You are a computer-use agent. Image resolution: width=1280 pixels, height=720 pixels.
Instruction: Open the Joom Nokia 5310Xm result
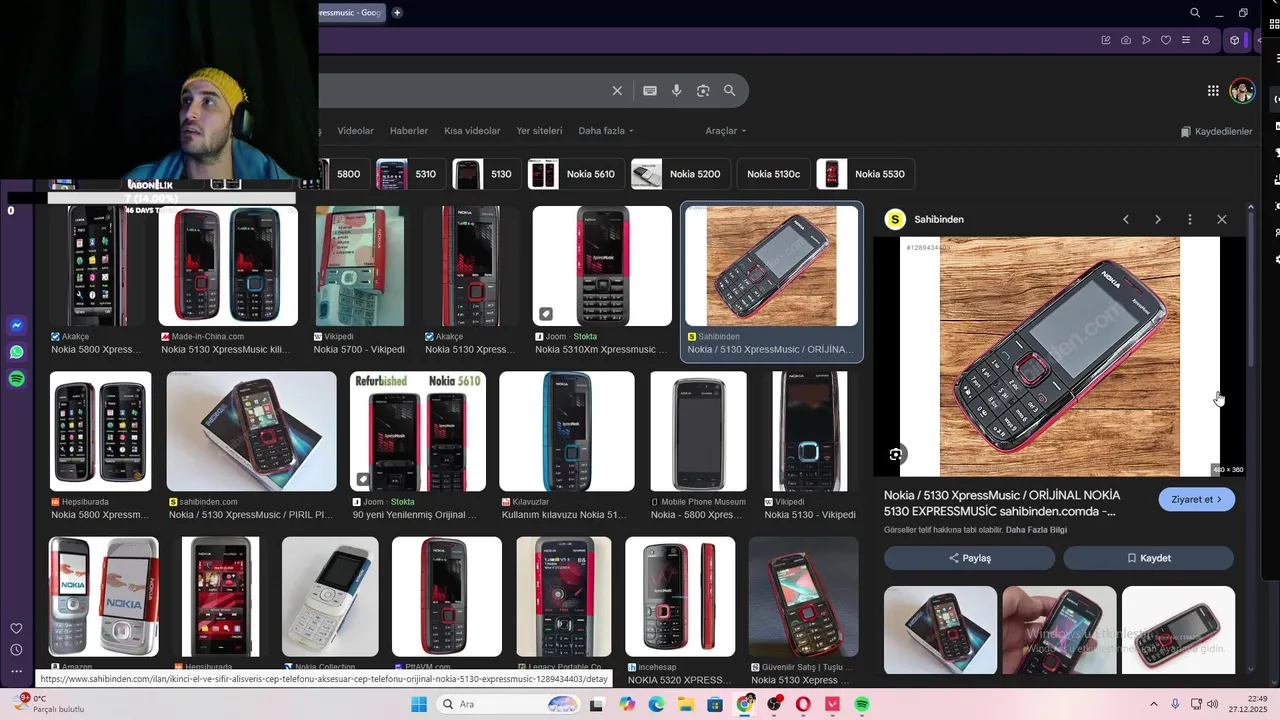pyautogui.click(x=602, y=280)
